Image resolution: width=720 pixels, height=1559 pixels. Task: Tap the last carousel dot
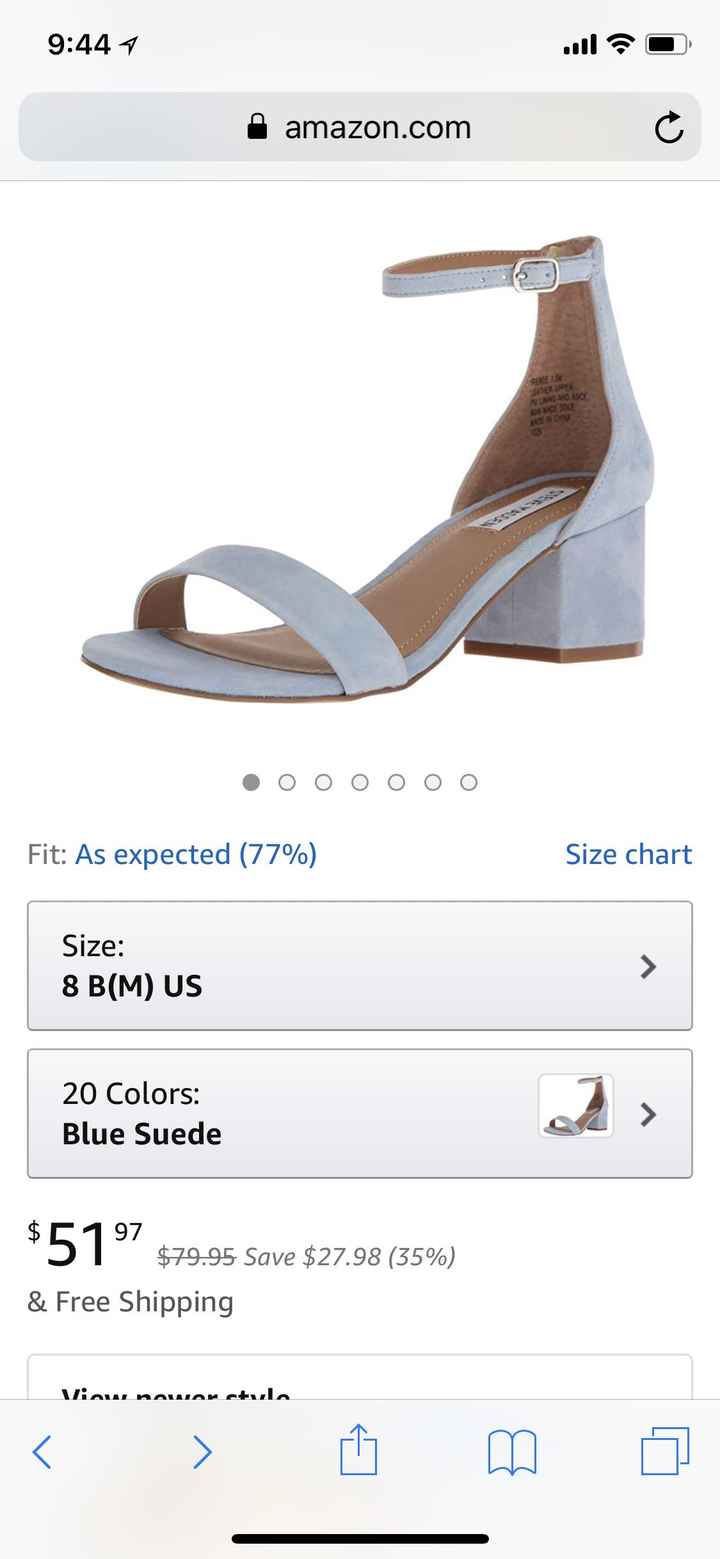click(x=468, y=782)
